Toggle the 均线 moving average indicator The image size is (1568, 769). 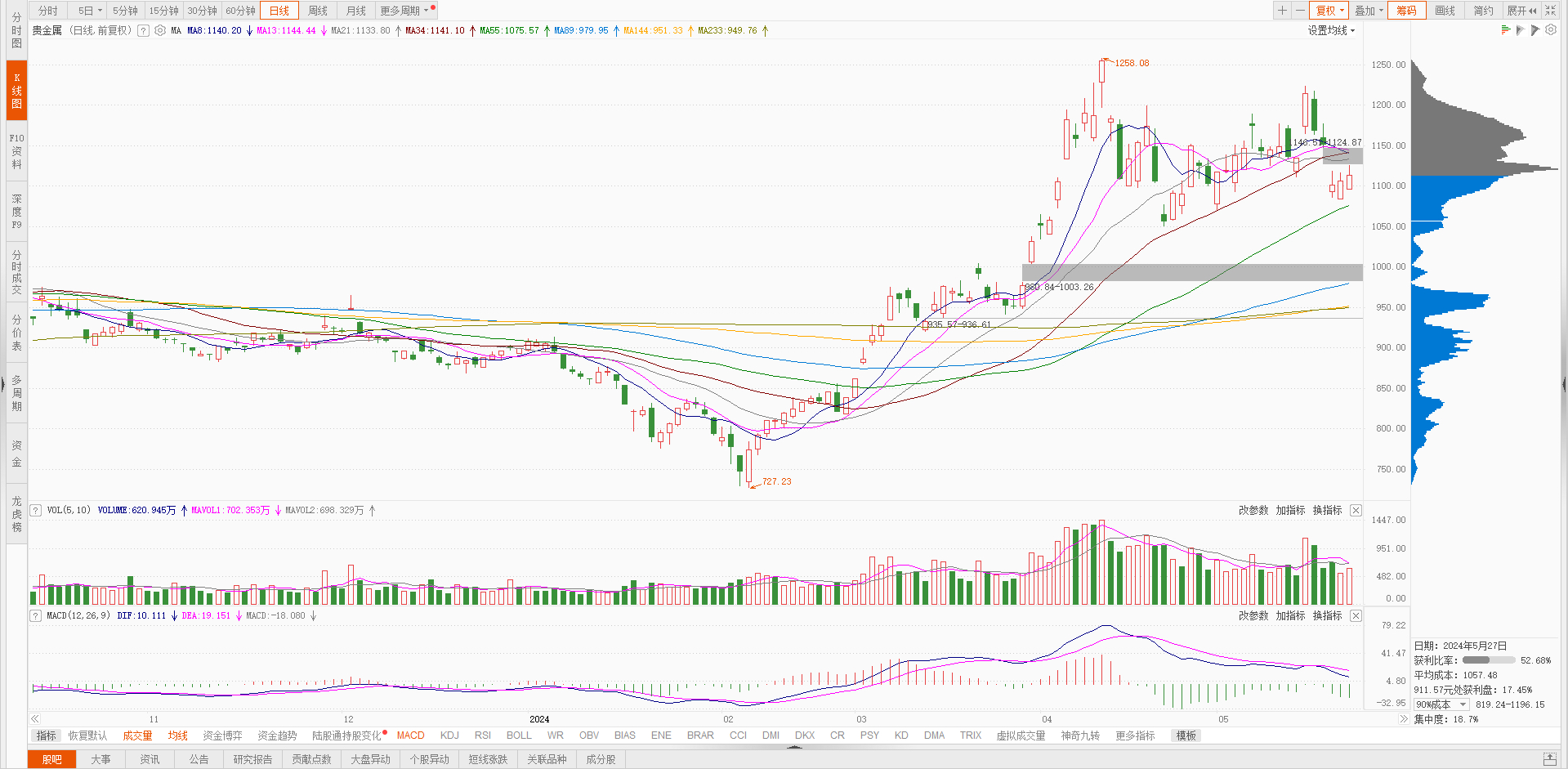coord(177,735)
